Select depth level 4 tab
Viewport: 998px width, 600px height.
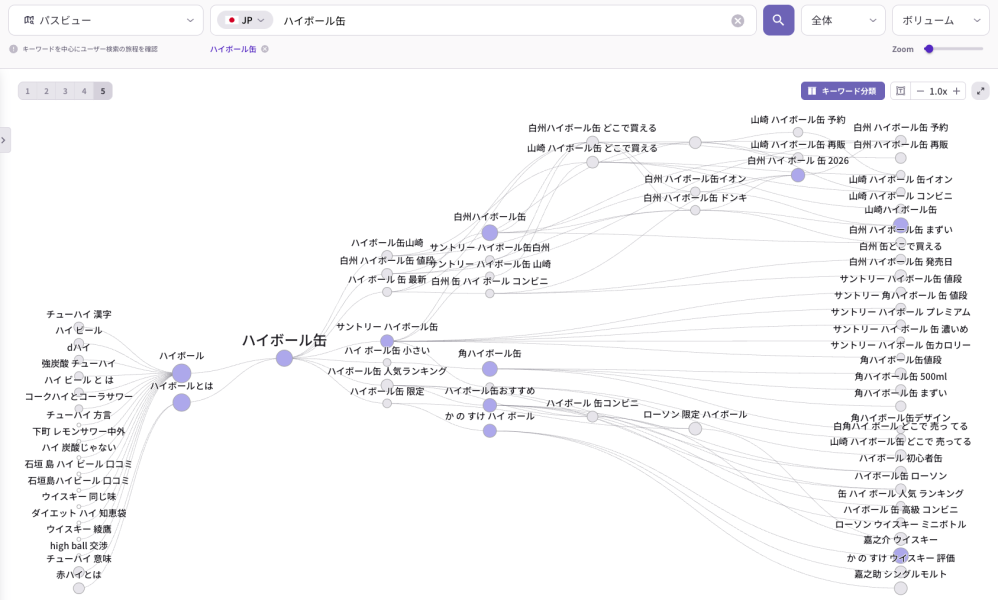point(84,91)
